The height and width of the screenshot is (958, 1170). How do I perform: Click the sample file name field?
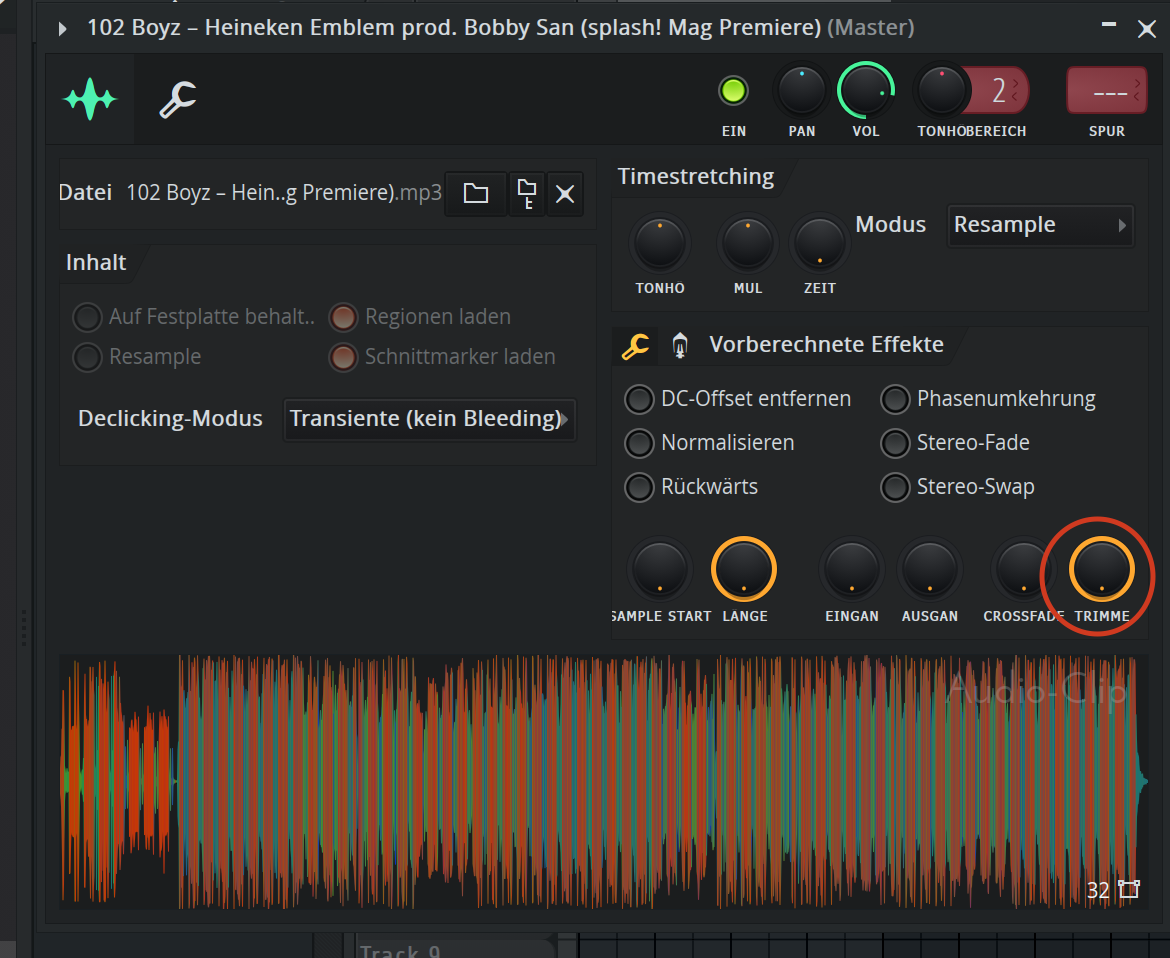click(x=284, y=192)
